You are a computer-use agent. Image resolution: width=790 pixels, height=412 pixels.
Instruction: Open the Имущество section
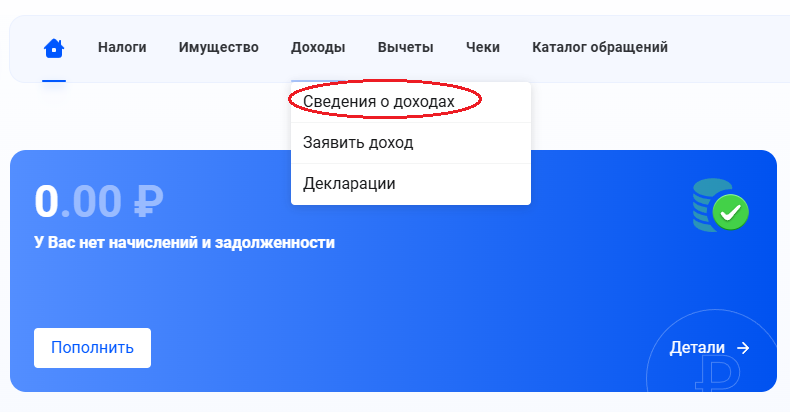[218, 47]
